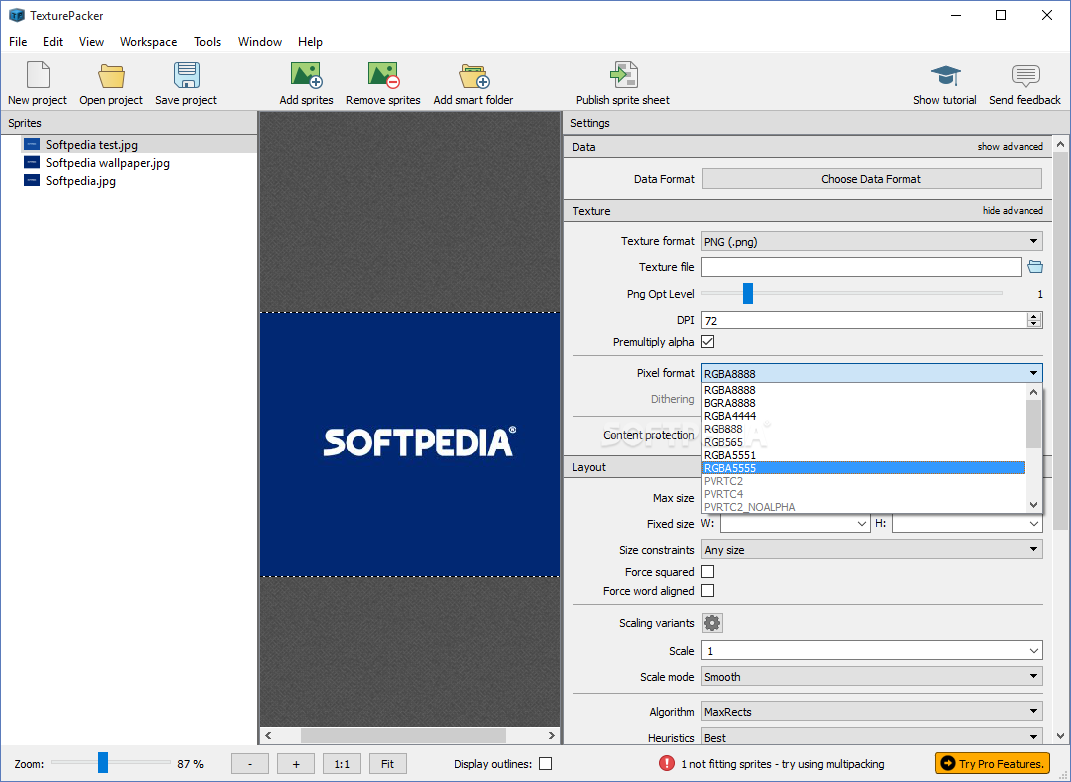Click the Publish sprite sheet icon
1071x782 pixels.
(623, 74)
